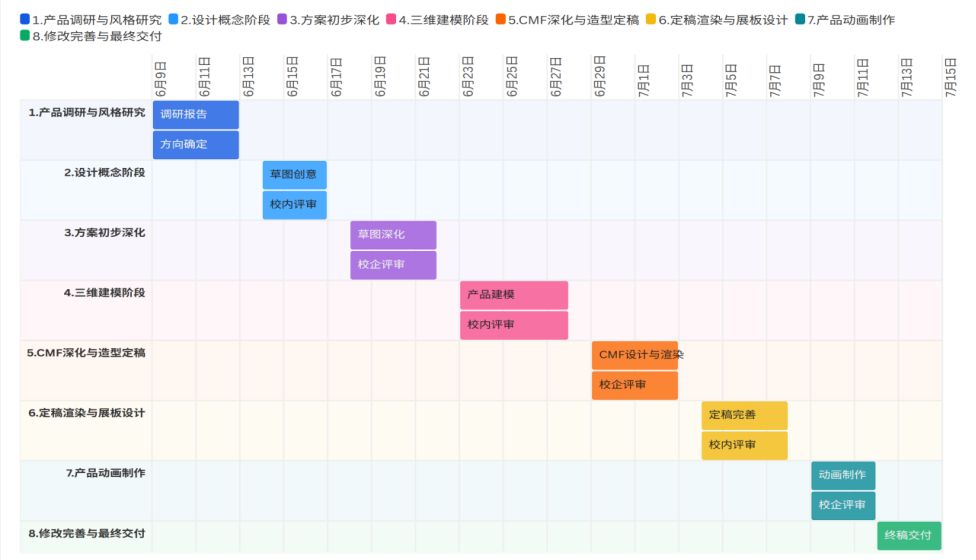Viewport: 976px width, 560px height.
Task: Select the 校企评审 bar in 方案初步深化 row
Action: (393, 265)
